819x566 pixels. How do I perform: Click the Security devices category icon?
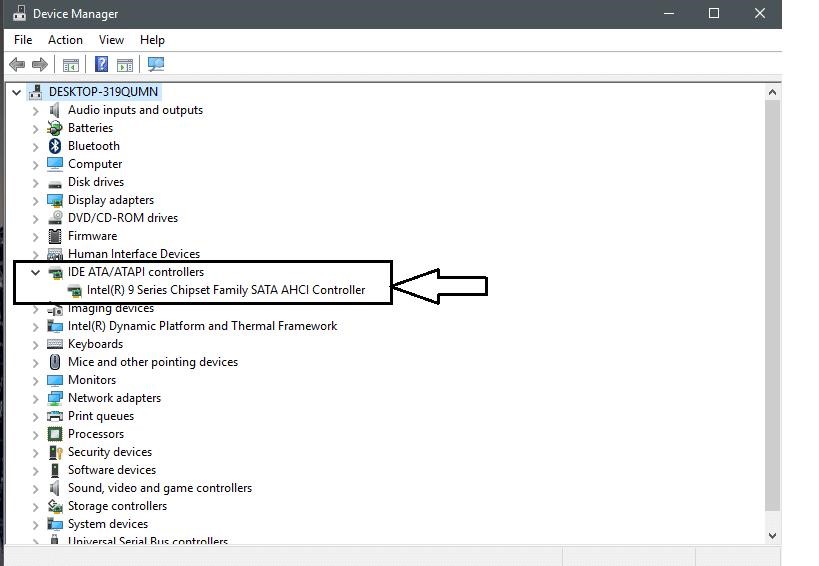55,452
